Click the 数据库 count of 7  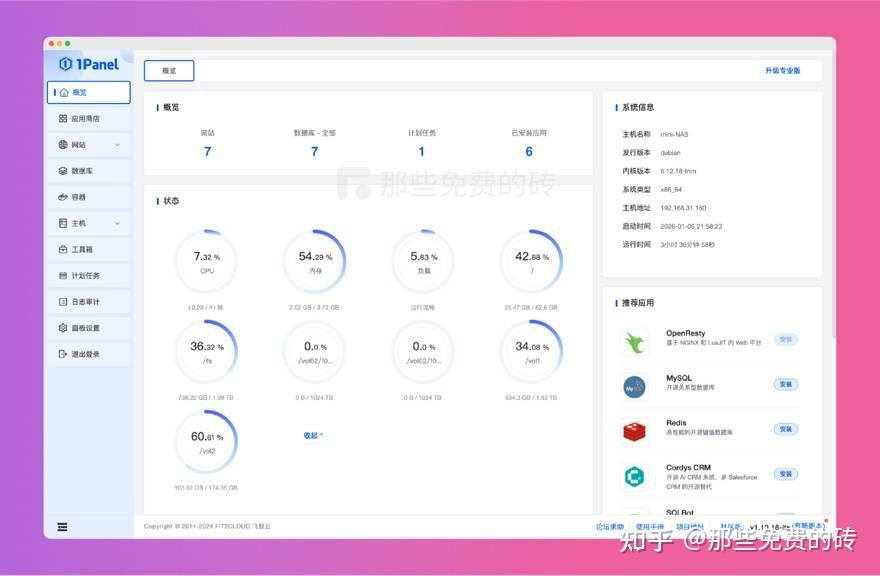tap(315, 152)
